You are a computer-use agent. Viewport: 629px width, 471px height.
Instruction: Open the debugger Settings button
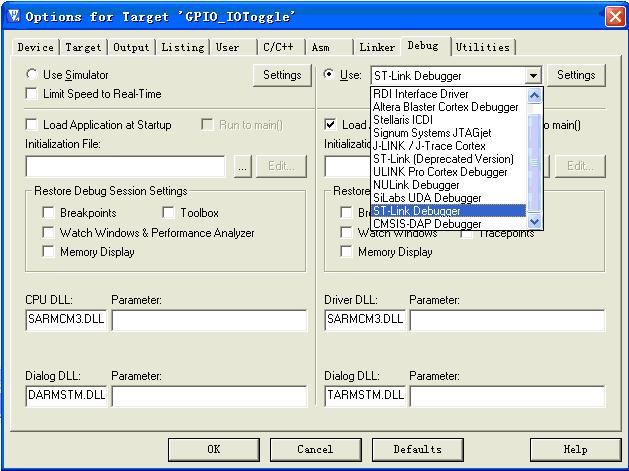[576, 75]
